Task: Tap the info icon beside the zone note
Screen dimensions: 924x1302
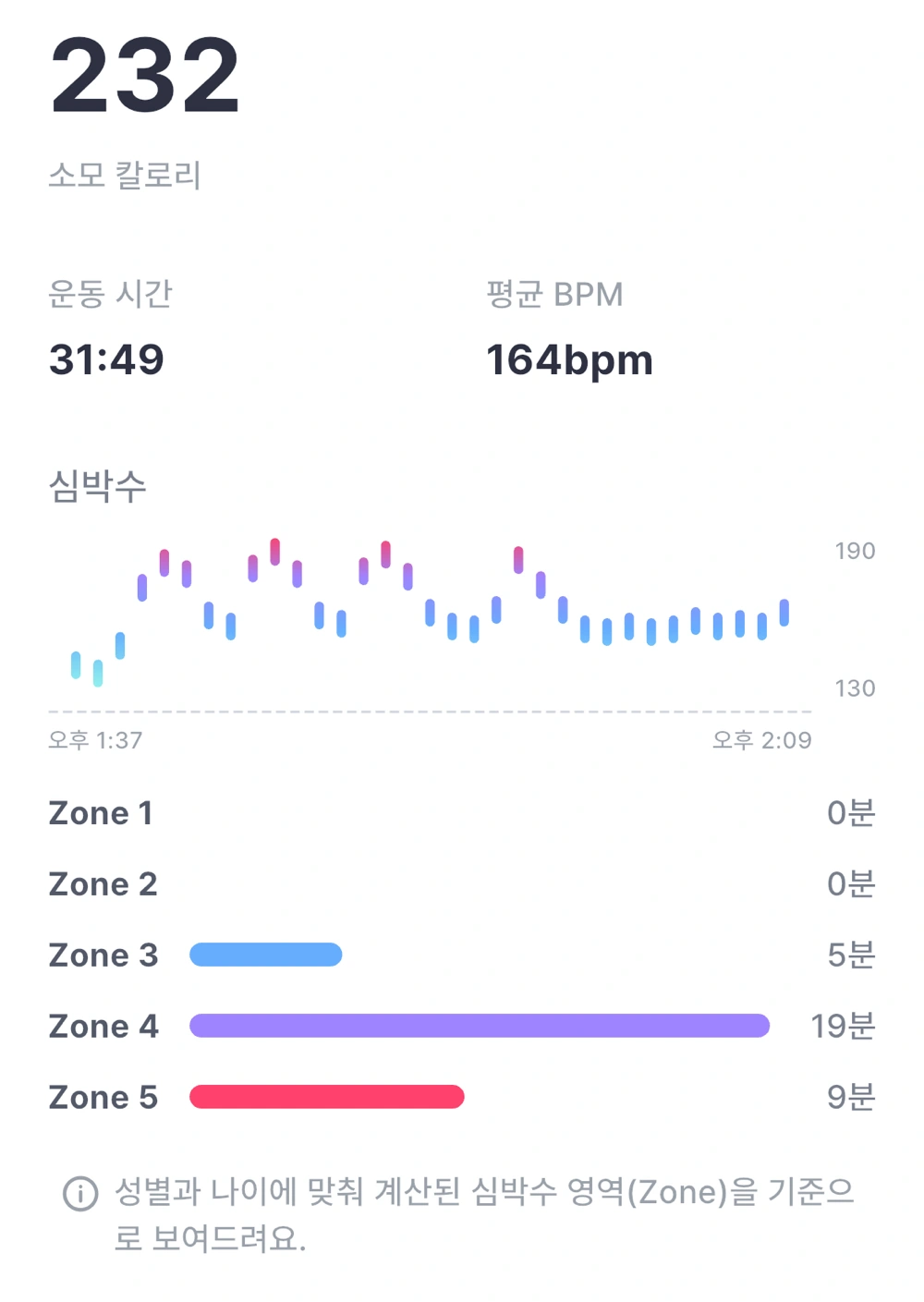Action: click(x=80, y=1193)
